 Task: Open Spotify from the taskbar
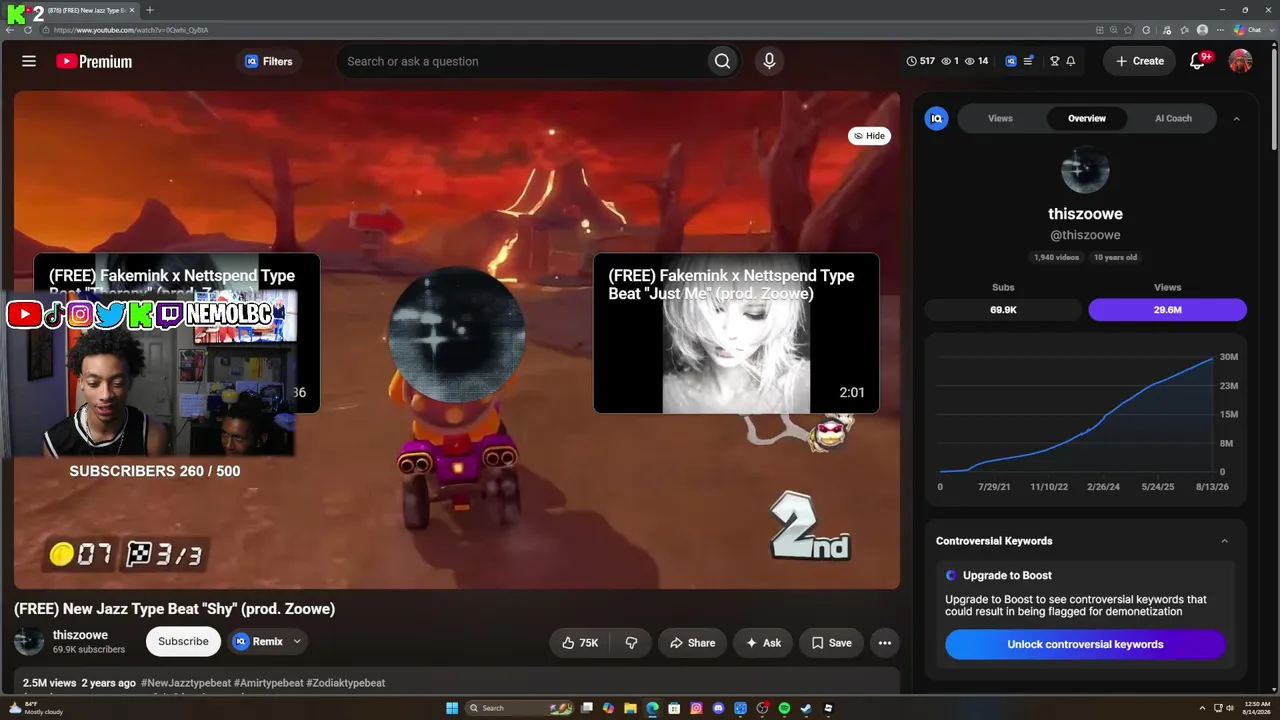click(784, 708)
